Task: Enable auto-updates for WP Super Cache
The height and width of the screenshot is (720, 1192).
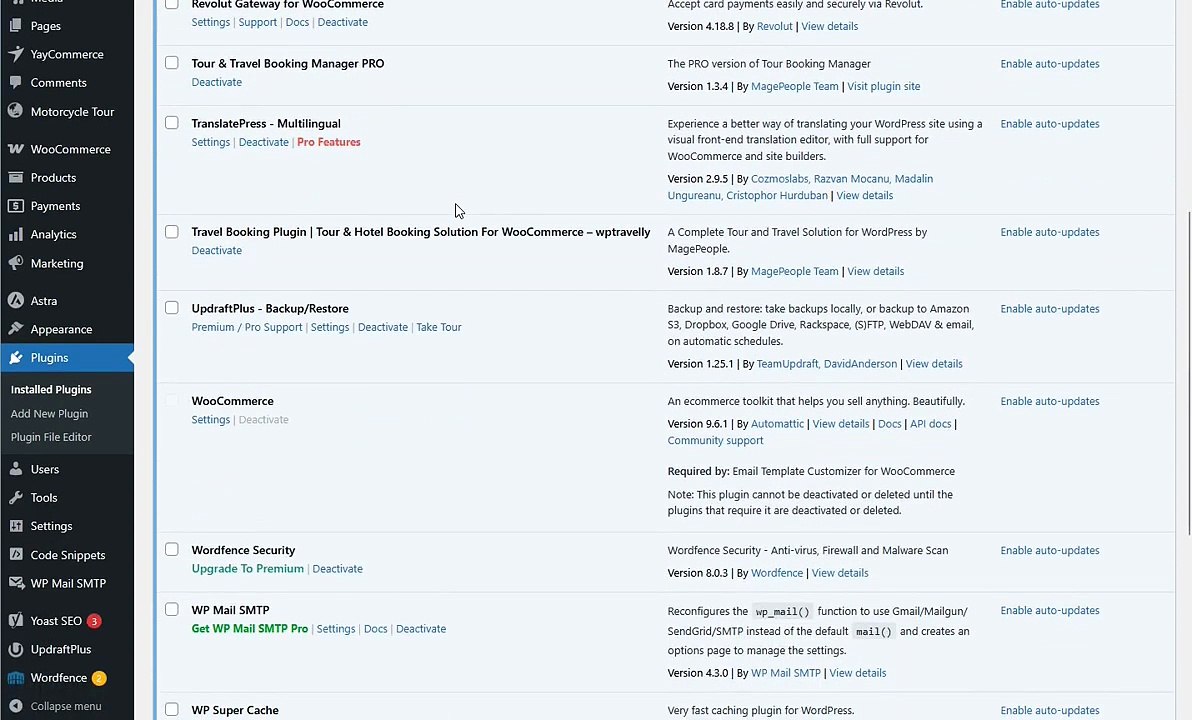Action: tap(1050, 710)
